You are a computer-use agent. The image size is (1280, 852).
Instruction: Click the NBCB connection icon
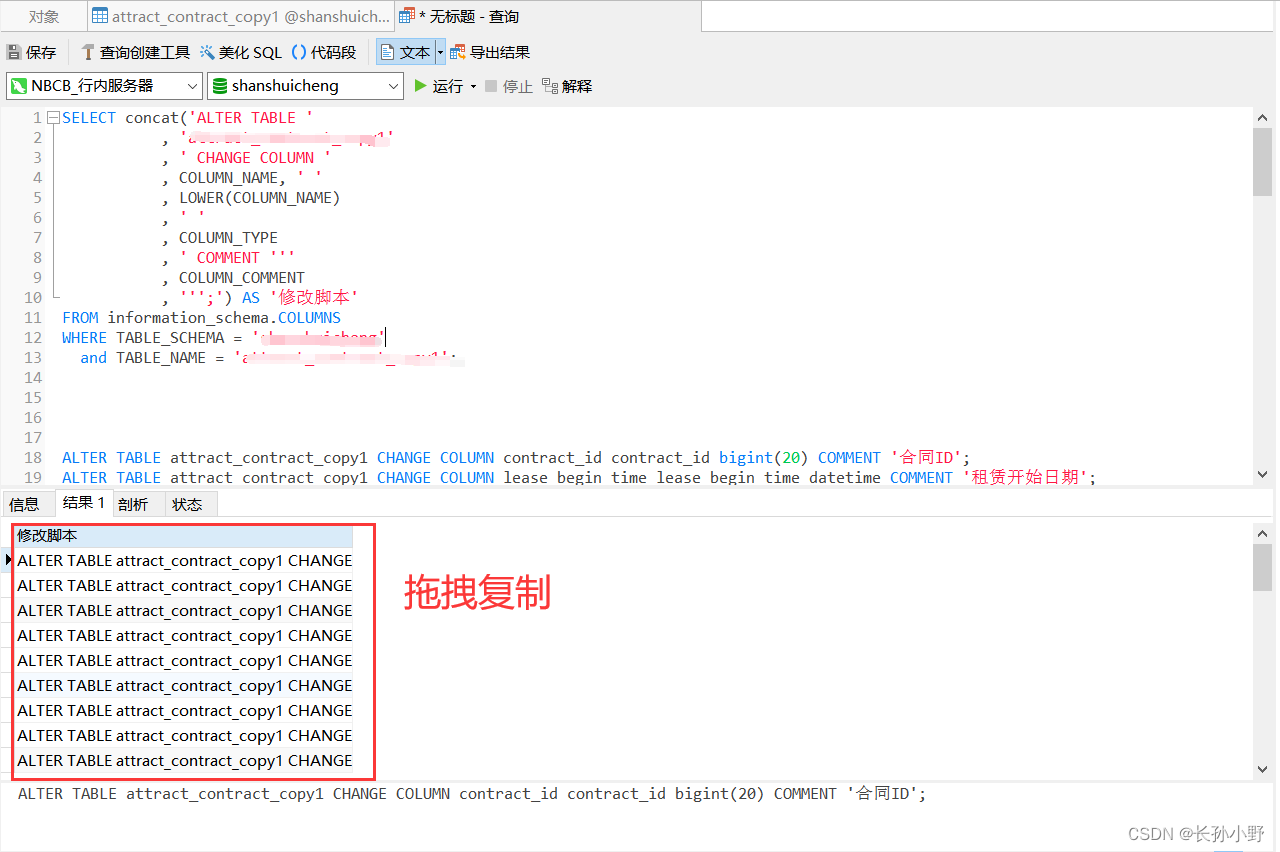(18, 86)
